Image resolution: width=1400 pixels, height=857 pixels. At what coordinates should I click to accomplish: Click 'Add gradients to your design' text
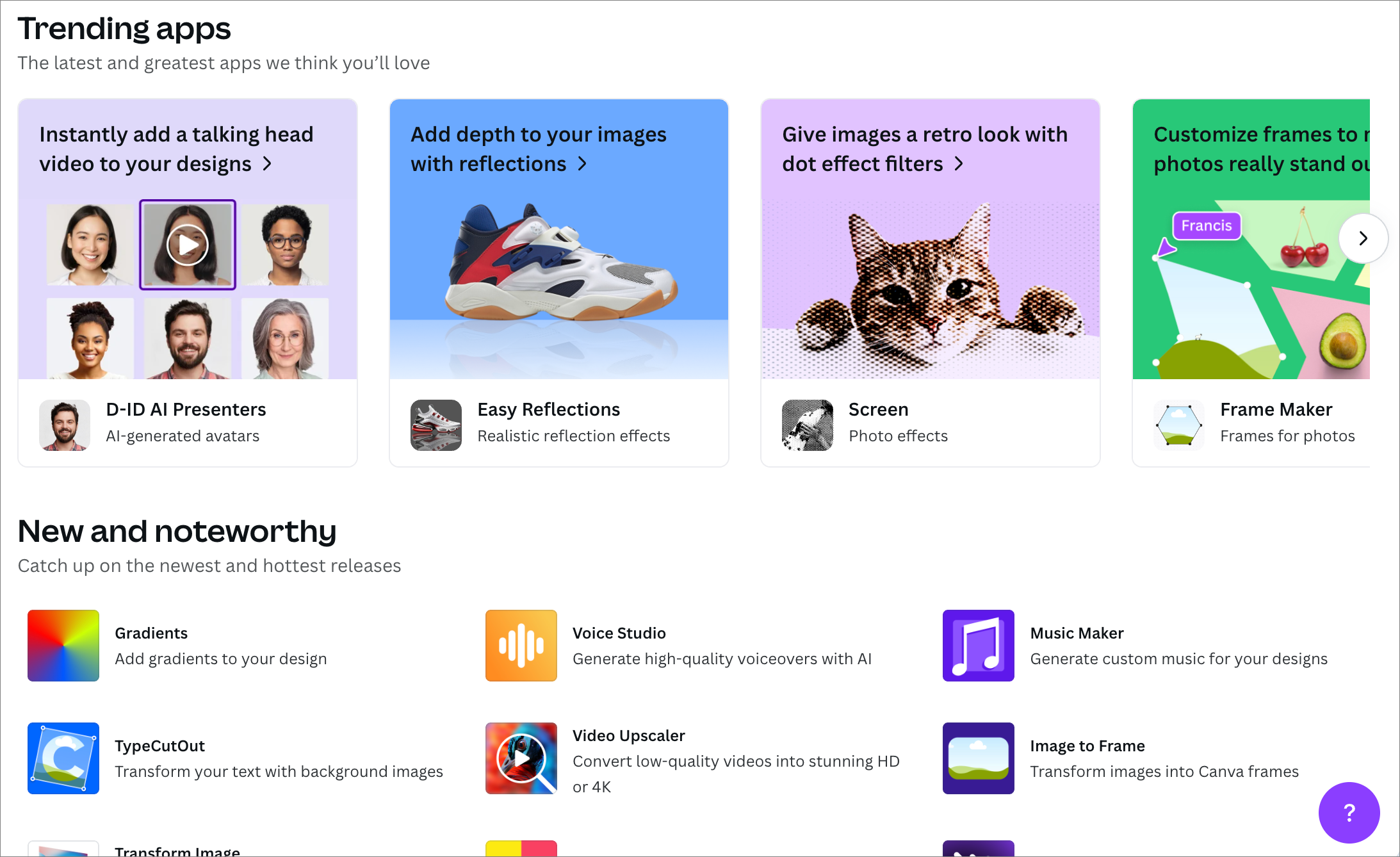point(220,659)
